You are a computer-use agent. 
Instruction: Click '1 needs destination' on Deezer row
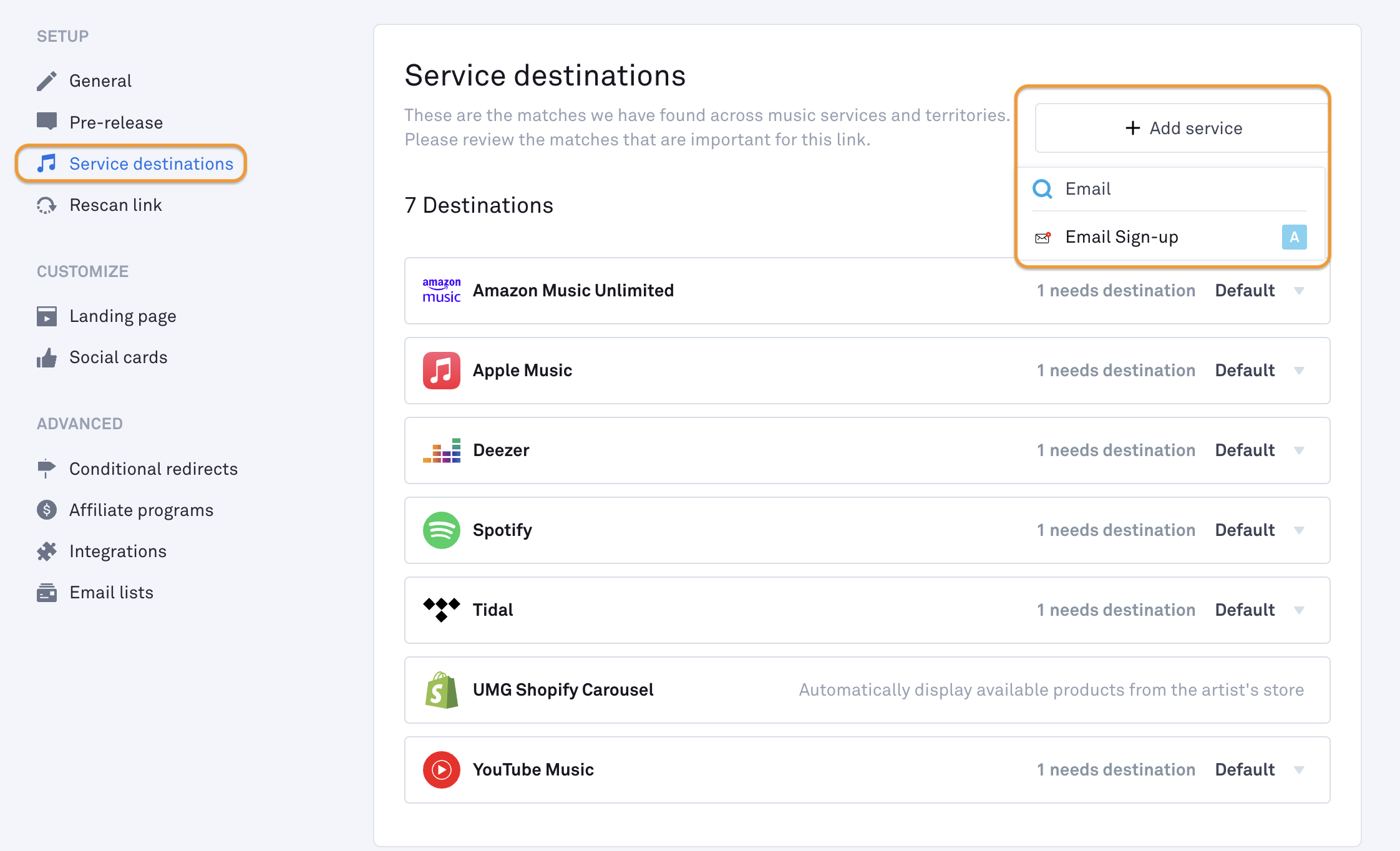pyautogui.click(x=1116, y=450)
